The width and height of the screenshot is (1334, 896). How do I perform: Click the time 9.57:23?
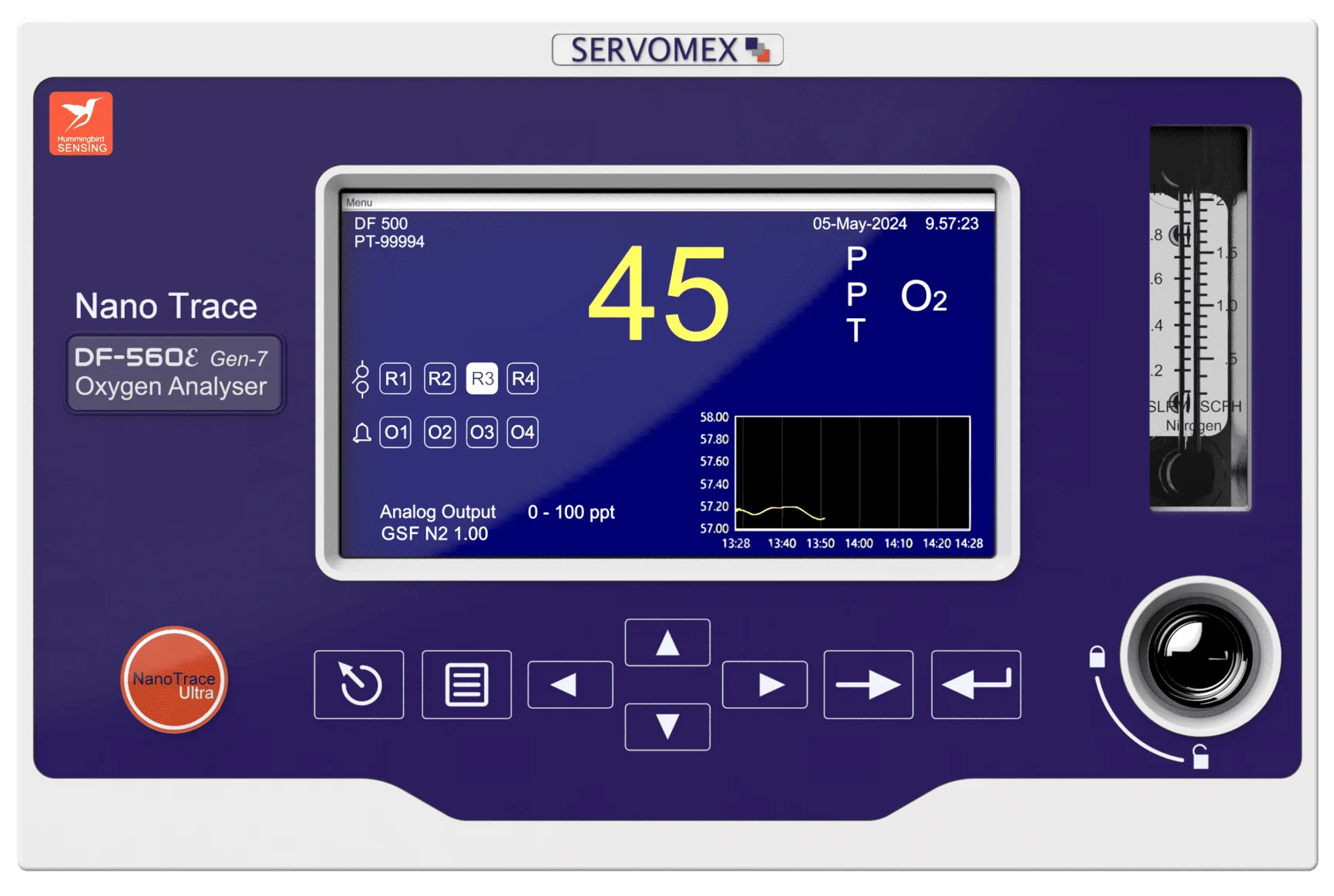(x=952, y=223)
